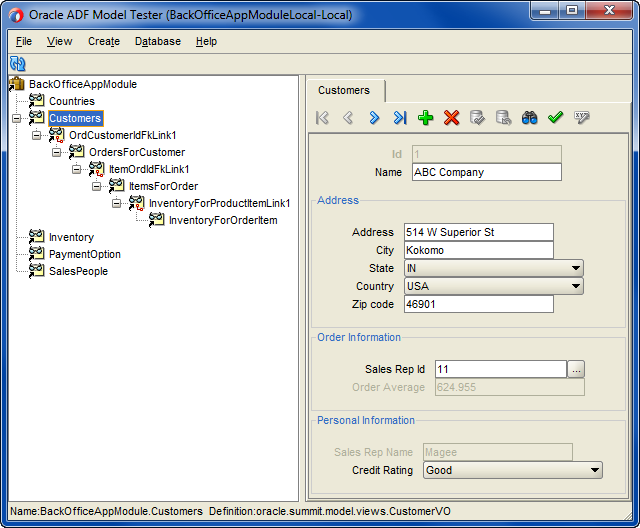Click the City field showing Kokomo
Image resolution: width=640 pixels, height=528 pixels.
coord(479,250)
